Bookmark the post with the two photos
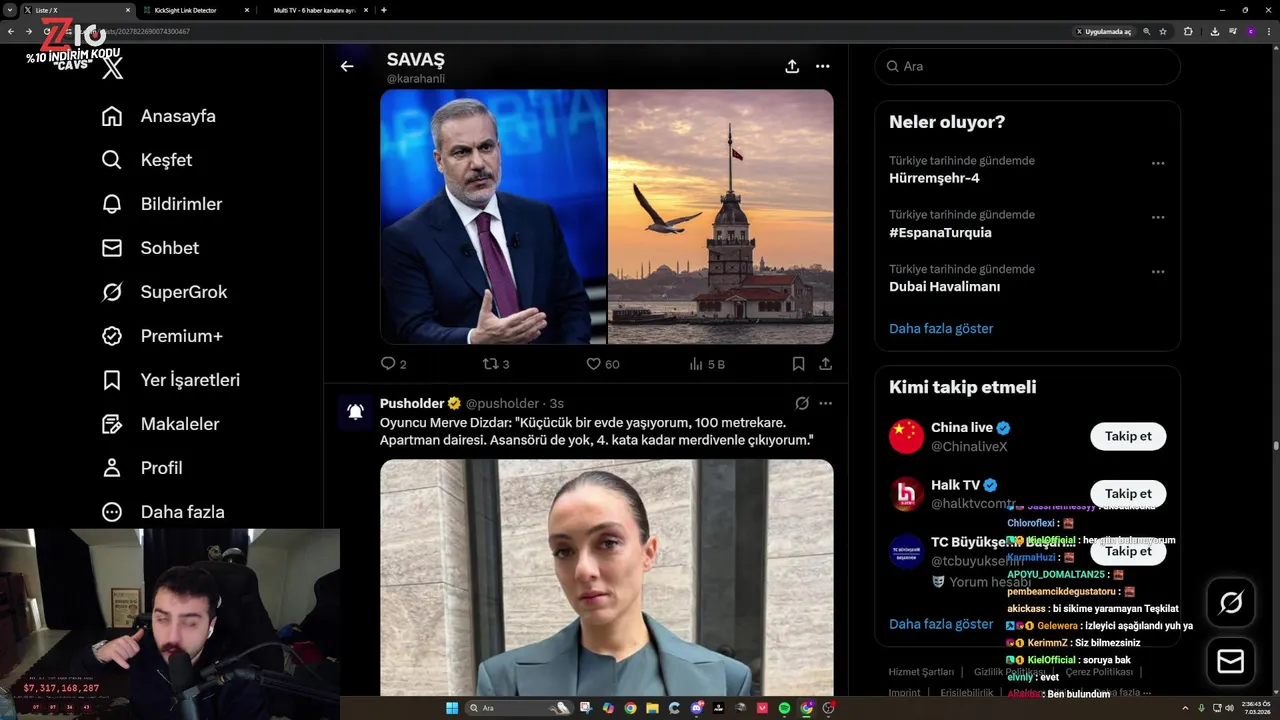 (798, 364)
